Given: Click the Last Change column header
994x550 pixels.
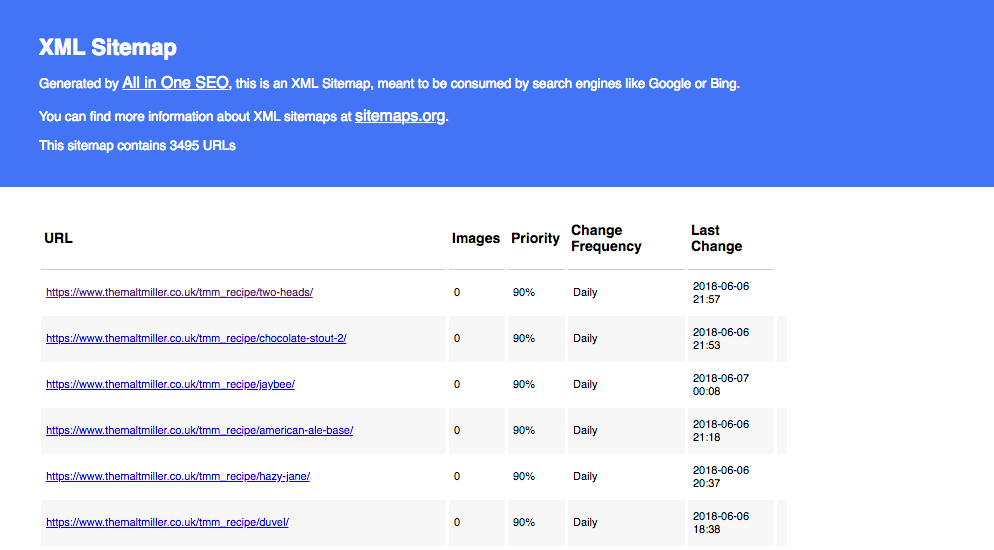Looking at the screenshot, I should (x=716, y=239).
